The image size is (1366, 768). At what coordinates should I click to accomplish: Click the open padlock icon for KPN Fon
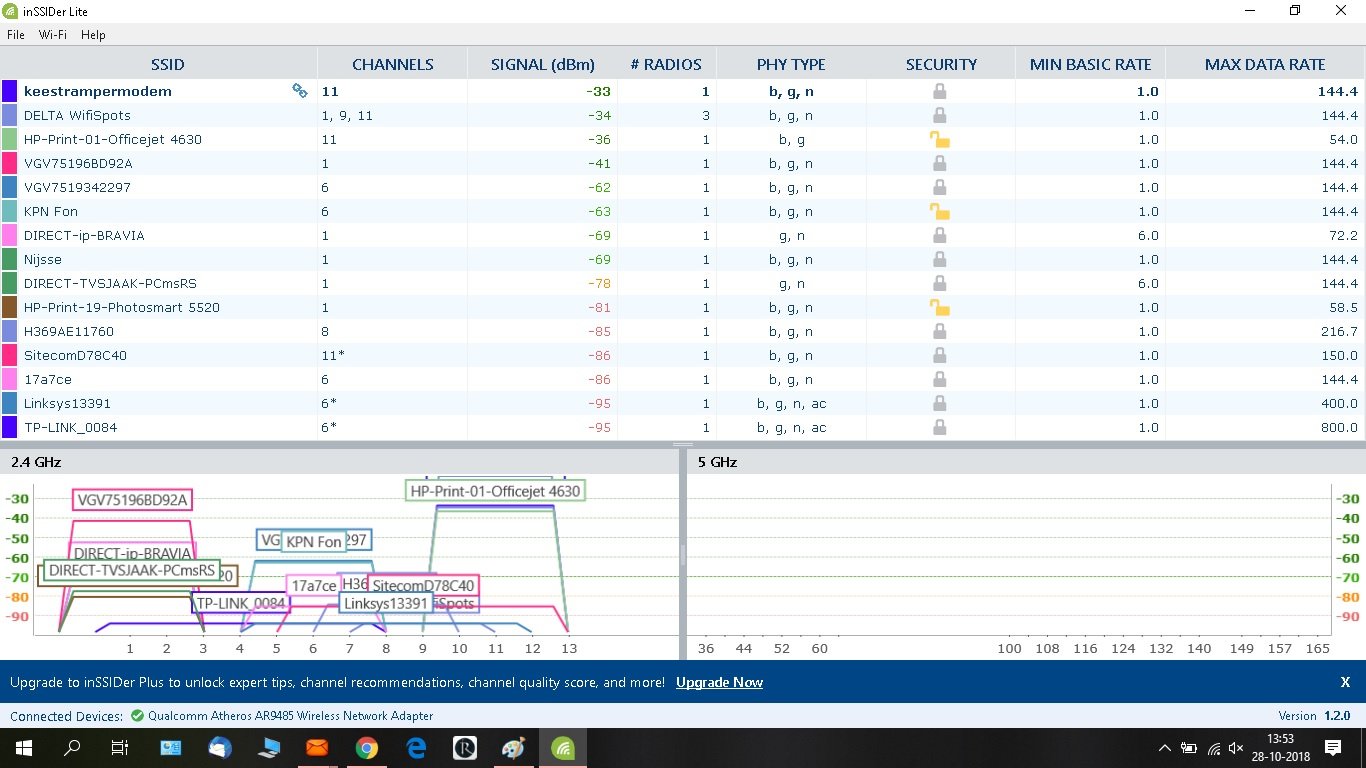click(939, 211)
